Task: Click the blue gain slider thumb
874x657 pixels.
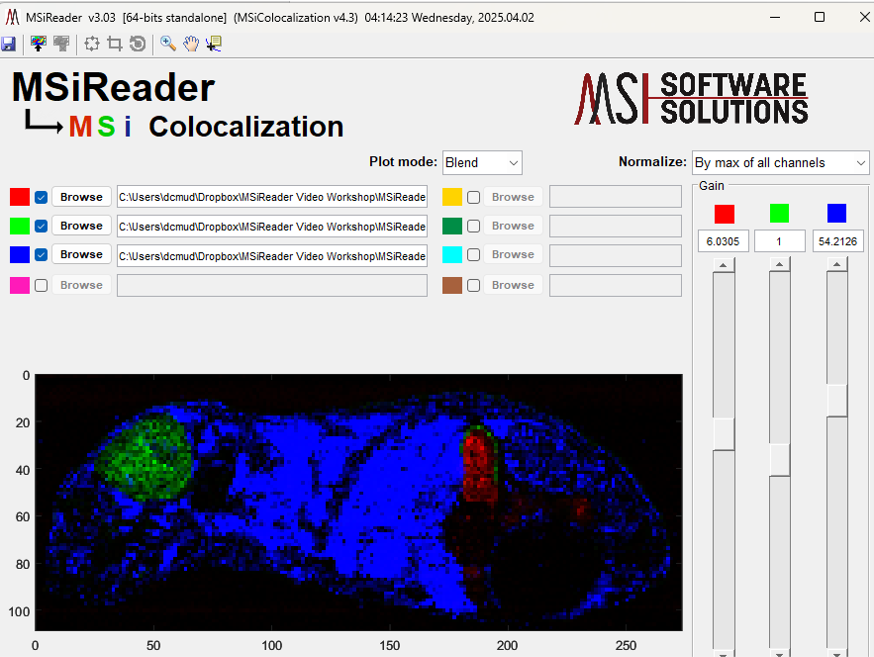Action: coord(837,400)
